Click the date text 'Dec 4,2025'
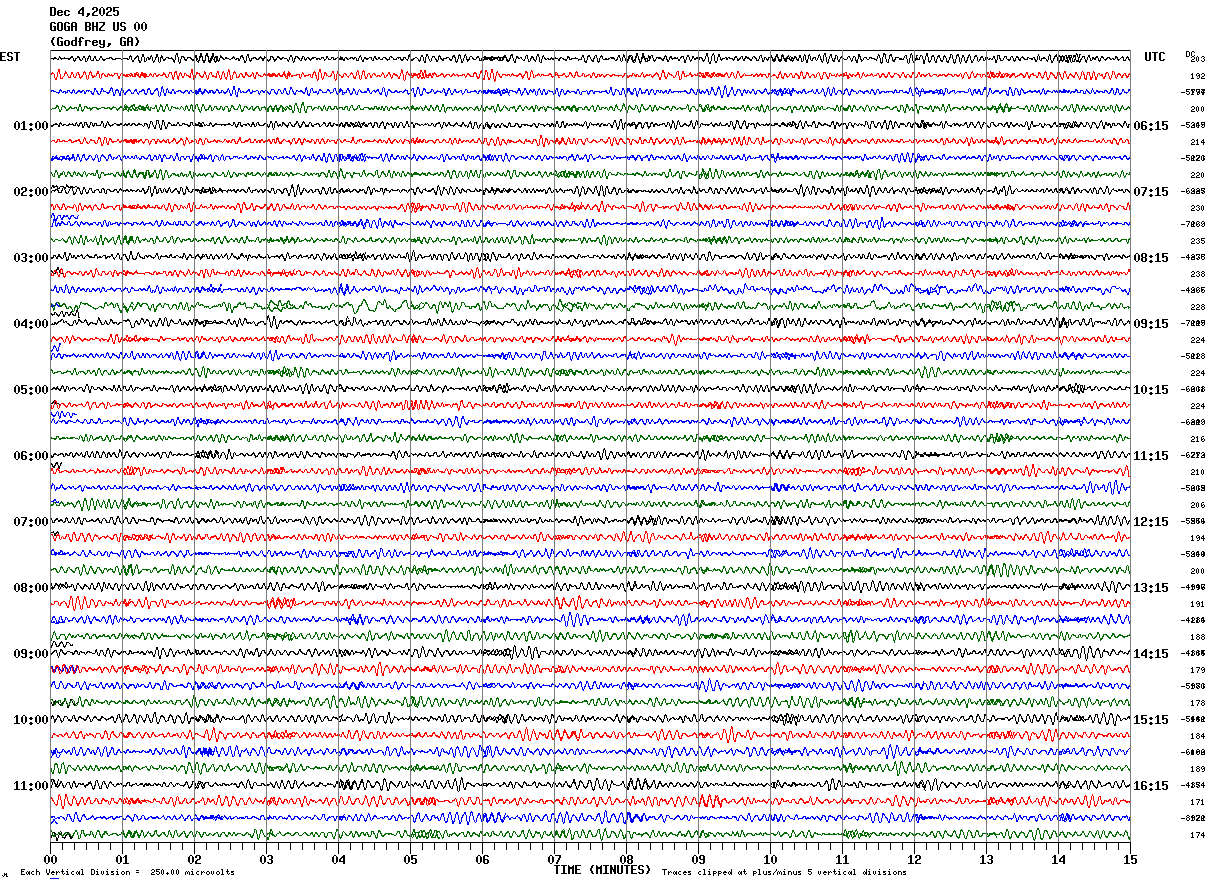This screenshot has width=1210, height=886. tap(84, 12)
